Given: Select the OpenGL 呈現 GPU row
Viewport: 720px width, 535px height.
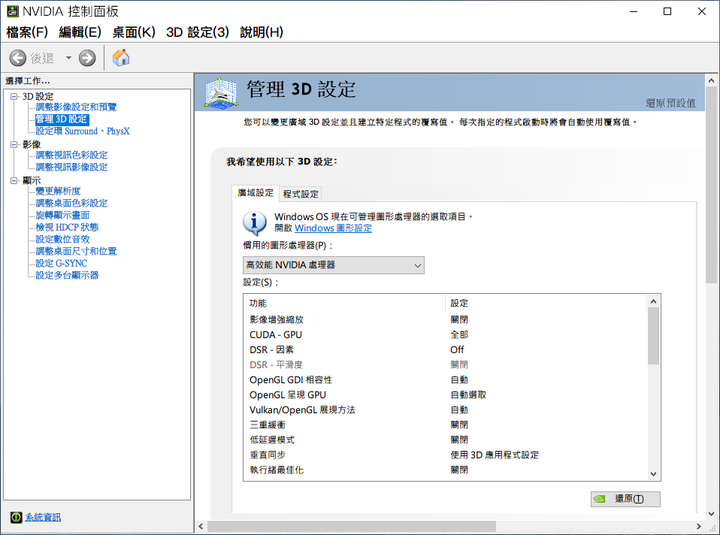Looking at the screenshot, I should pos(445,395).
